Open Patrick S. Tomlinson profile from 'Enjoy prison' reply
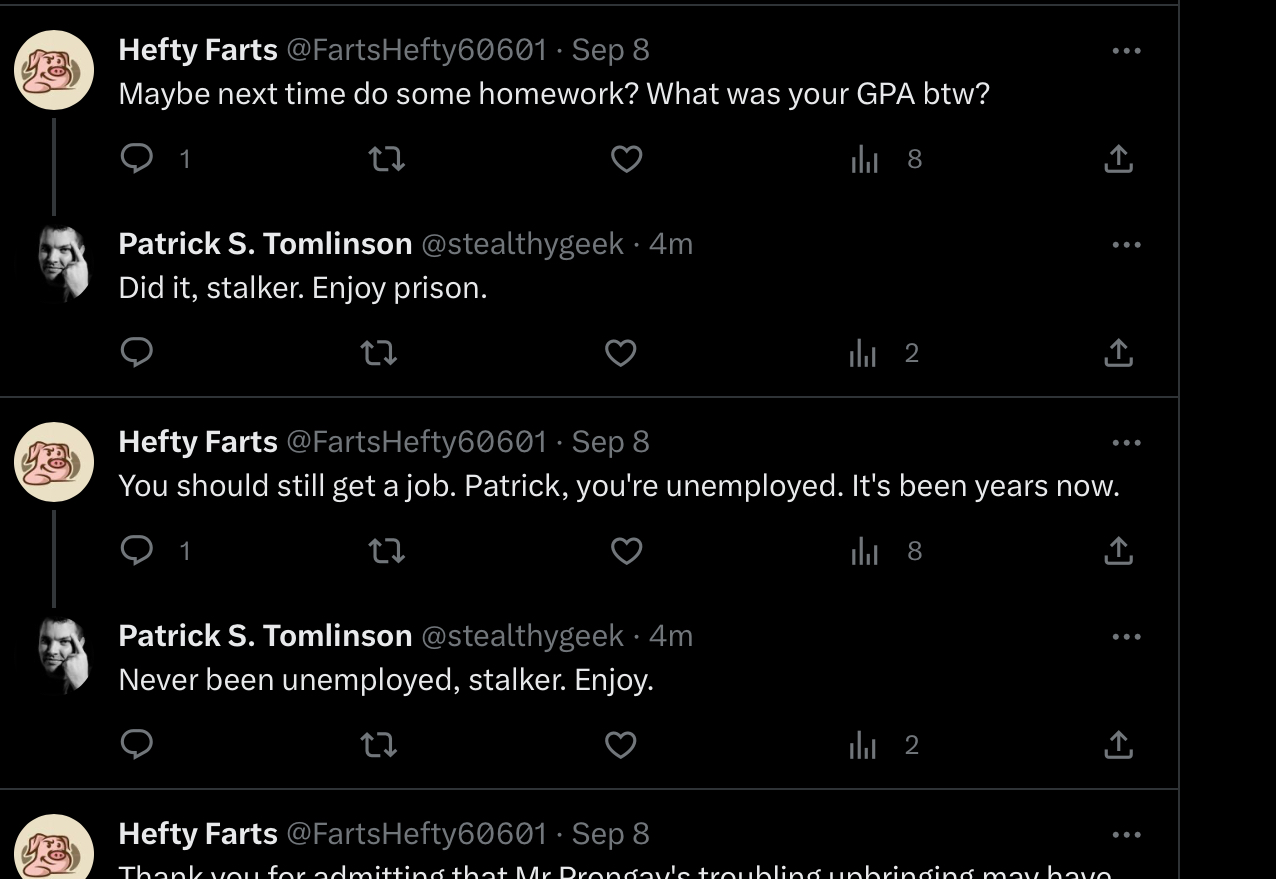This screenshot has height=879, width=1276. [x=265, y=243]
